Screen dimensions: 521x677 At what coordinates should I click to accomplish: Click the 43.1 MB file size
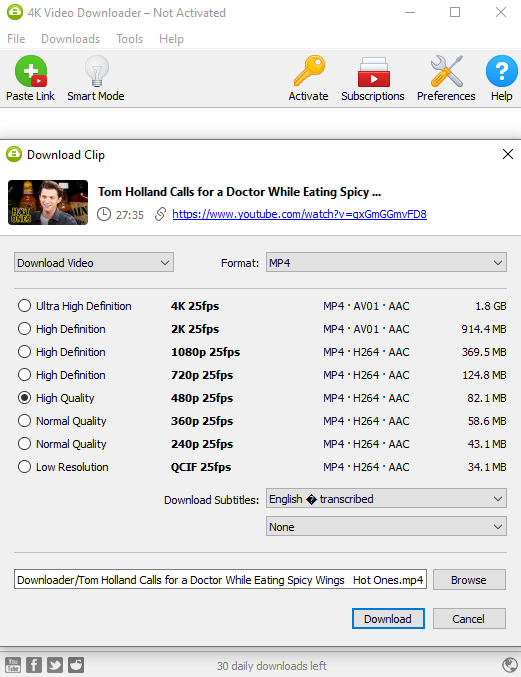486,444
